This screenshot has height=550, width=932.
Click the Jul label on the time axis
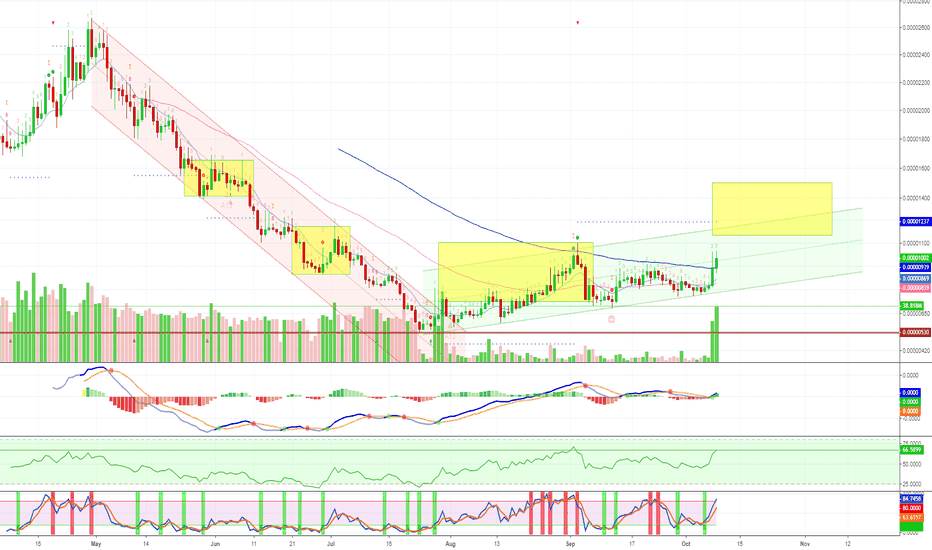coord(331,543)
